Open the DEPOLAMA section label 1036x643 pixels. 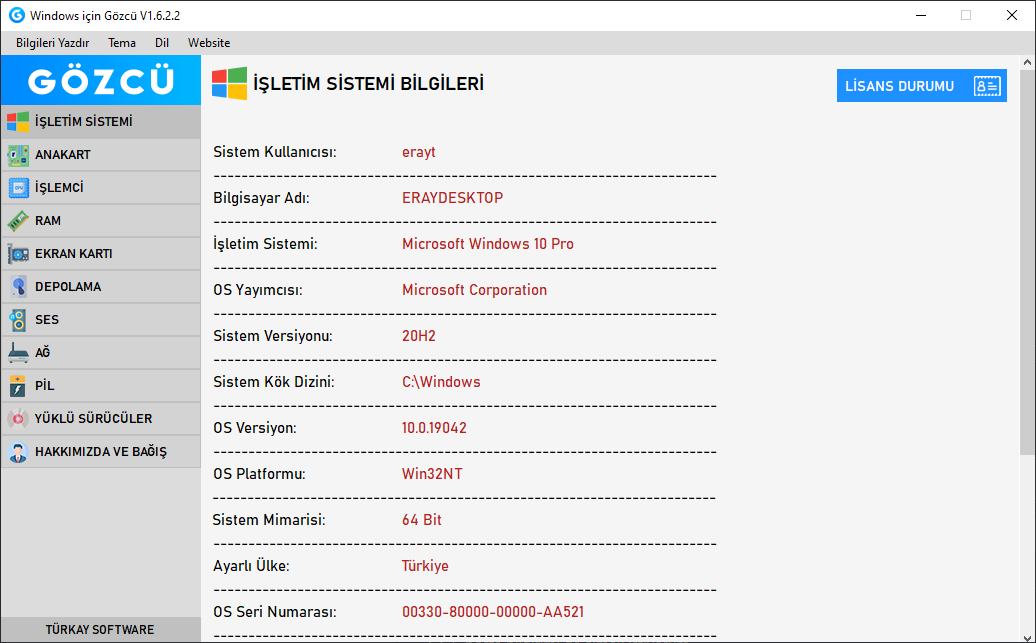coord(68,287)
